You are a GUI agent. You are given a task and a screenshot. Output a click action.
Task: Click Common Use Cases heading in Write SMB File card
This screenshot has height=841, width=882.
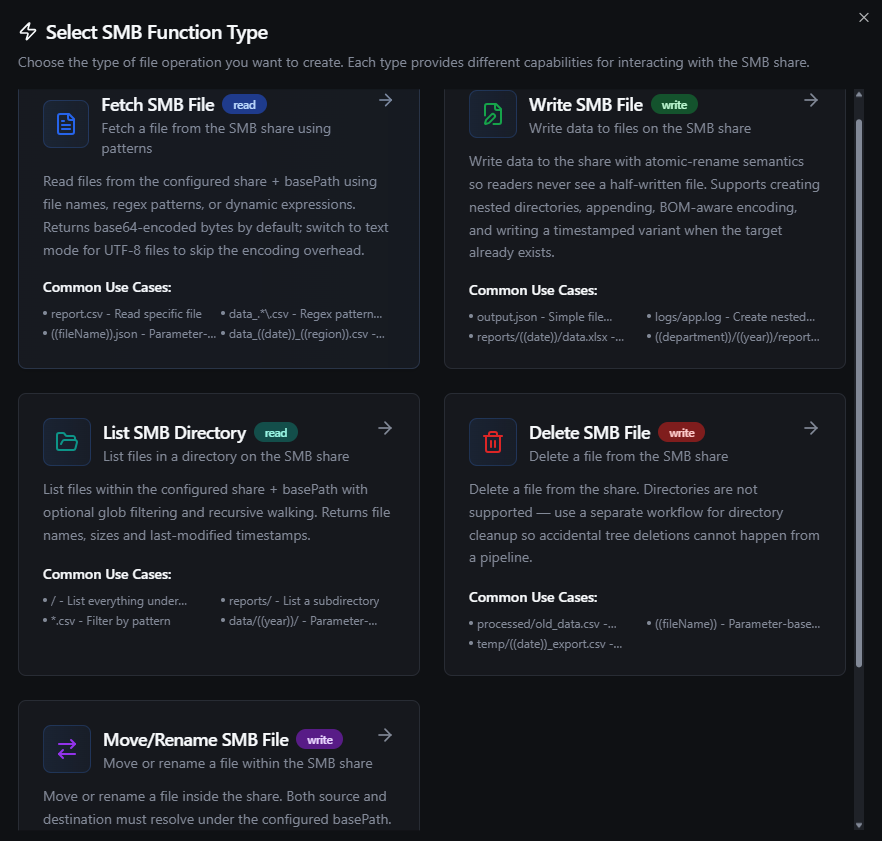pos(533,290)
